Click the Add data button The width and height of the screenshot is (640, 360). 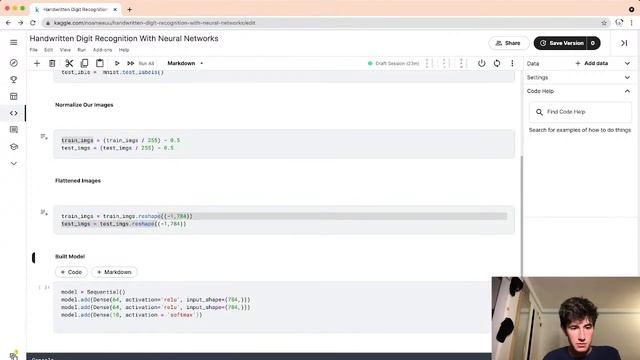pyautogui.click(x=591, y=63)
